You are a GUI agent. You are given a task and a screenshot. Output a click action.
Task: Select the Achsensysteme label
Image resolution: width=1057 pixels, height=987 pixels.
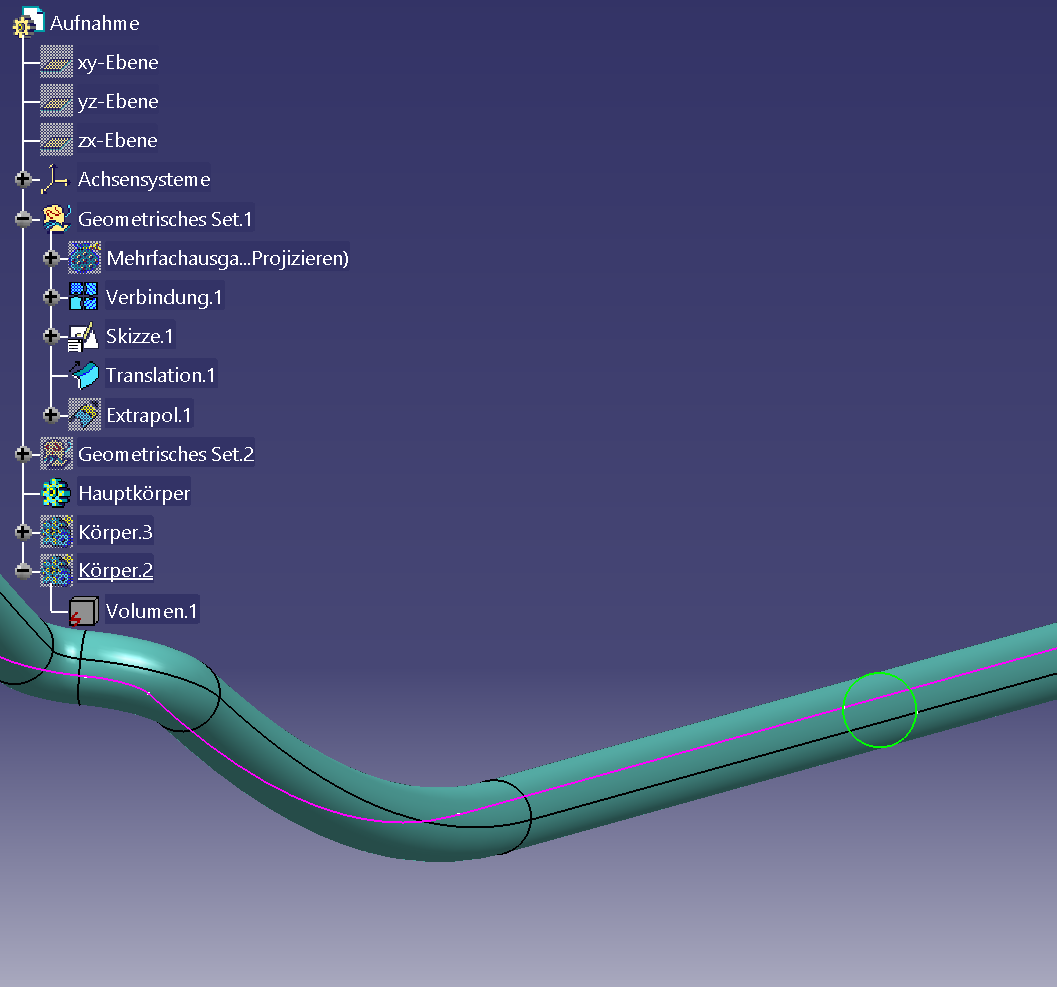click(144, 179)
